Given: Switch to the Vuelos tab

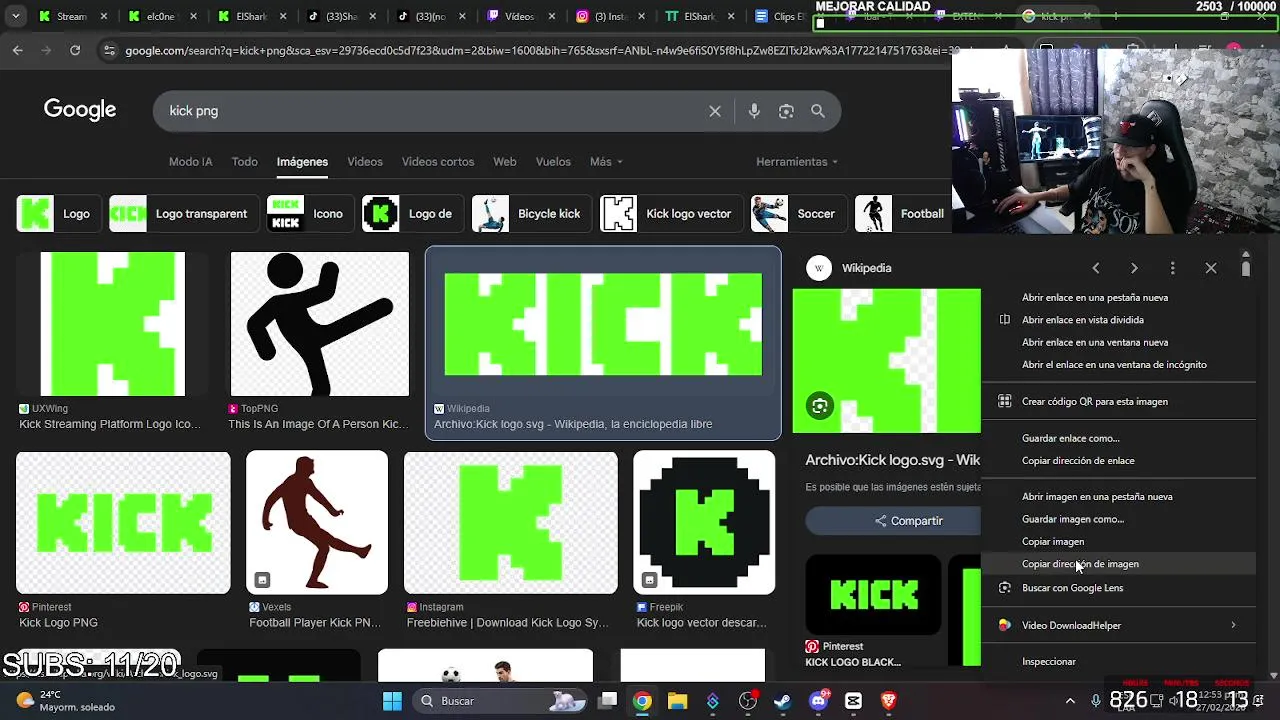Looking at the screenshot, I should coord(553,162).
